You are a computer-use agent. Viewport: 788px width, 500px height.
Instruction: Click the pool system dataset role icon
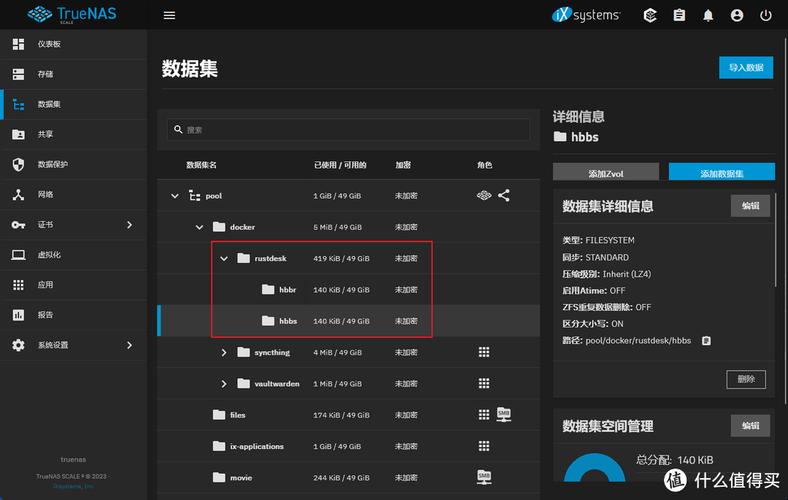click(x=484, y=195)
